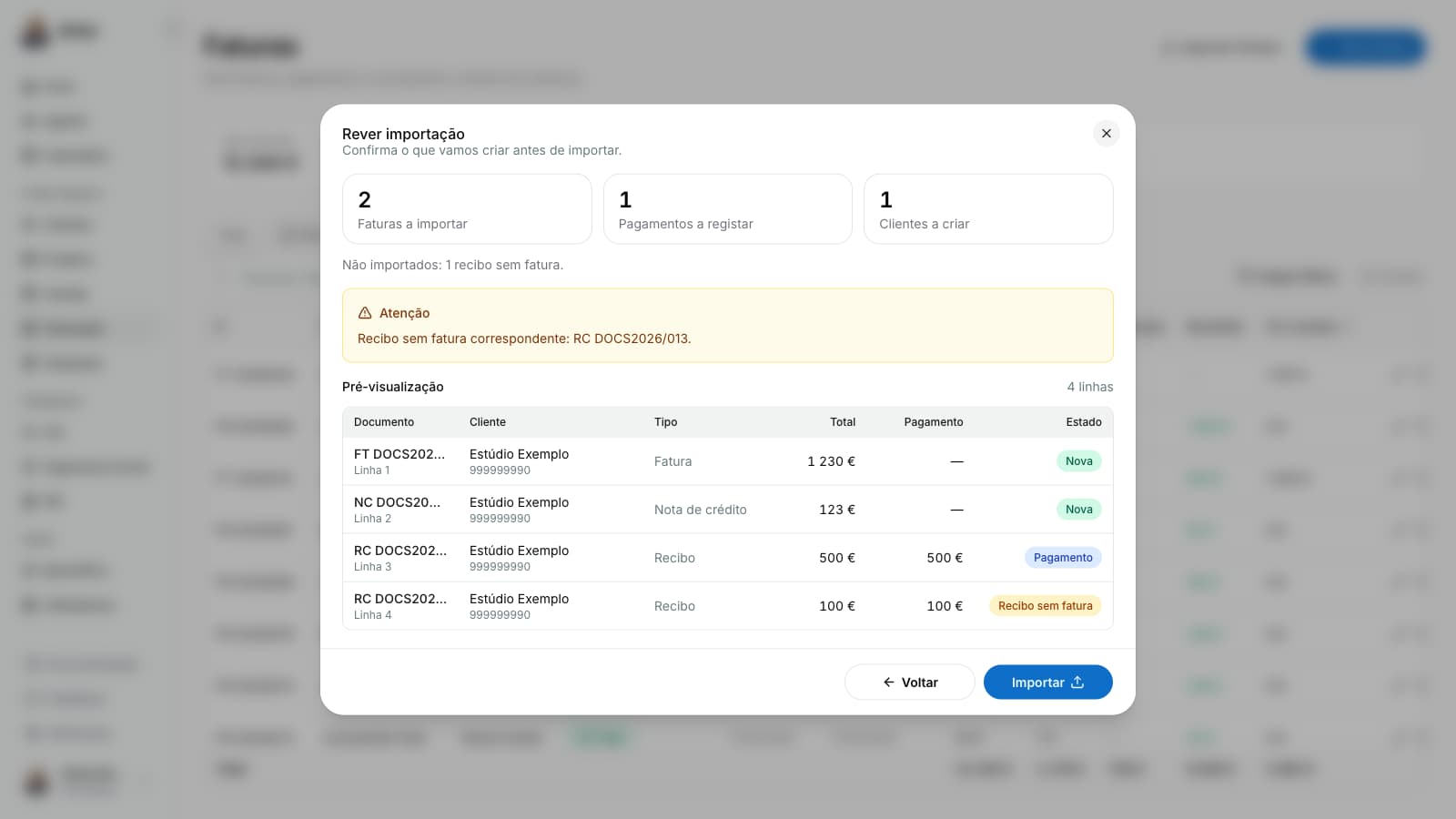Select the Pagamentos a registar card
1456x819 pixels.
pyautogui.click(x=728, y=209)
